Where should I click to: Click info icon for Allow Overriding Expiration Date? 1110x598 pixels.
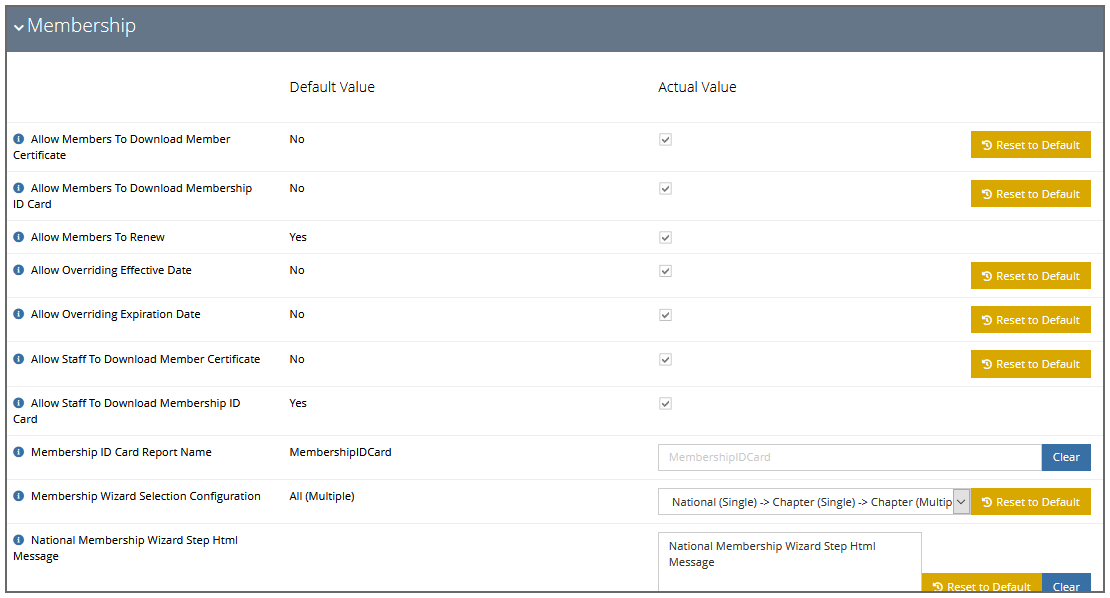point(19,314)
